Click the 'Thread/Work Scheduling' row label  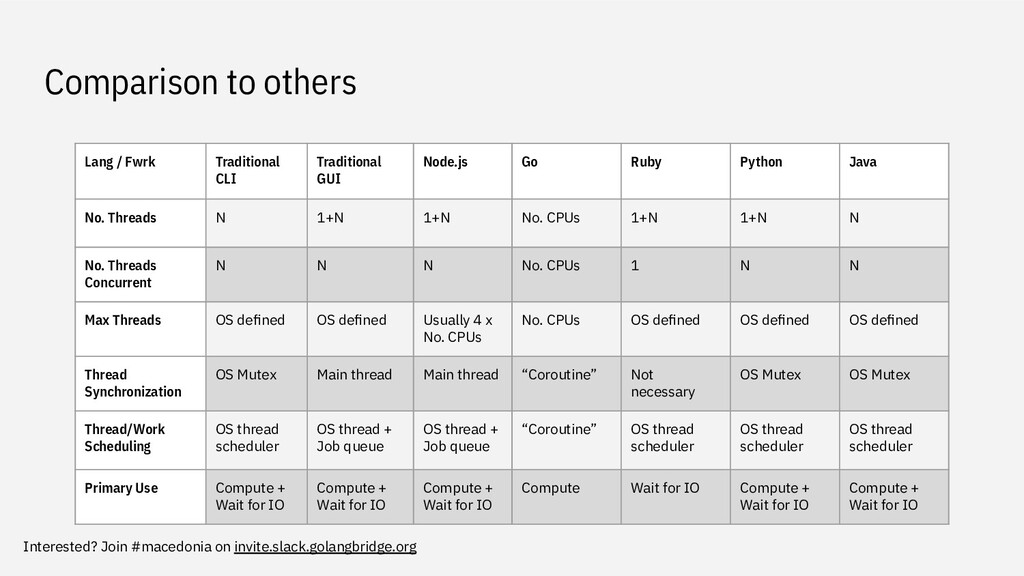coord(140,440)
